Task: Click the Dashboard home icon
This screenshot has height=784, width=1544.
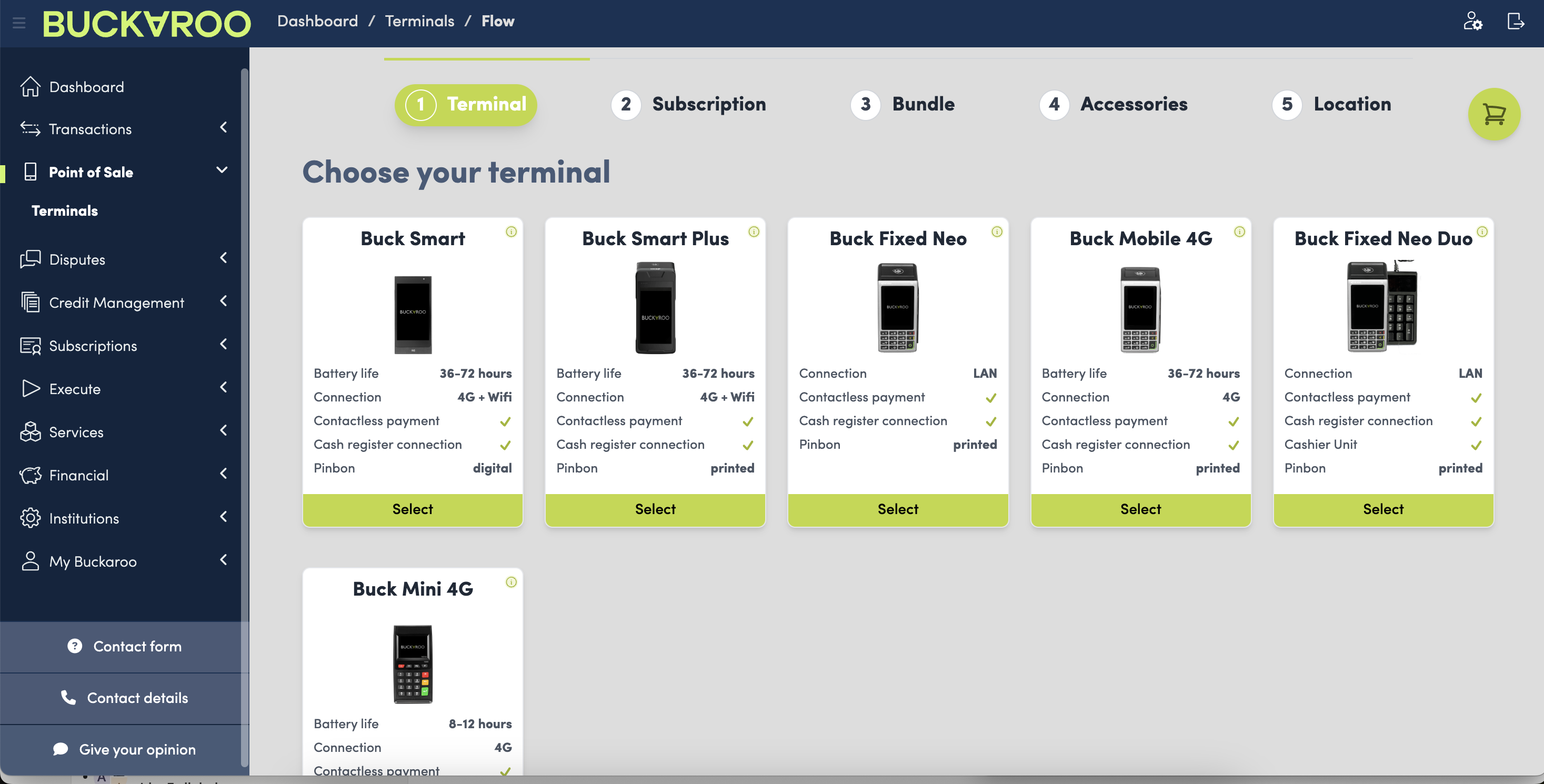Action: (x=30, y=87)
